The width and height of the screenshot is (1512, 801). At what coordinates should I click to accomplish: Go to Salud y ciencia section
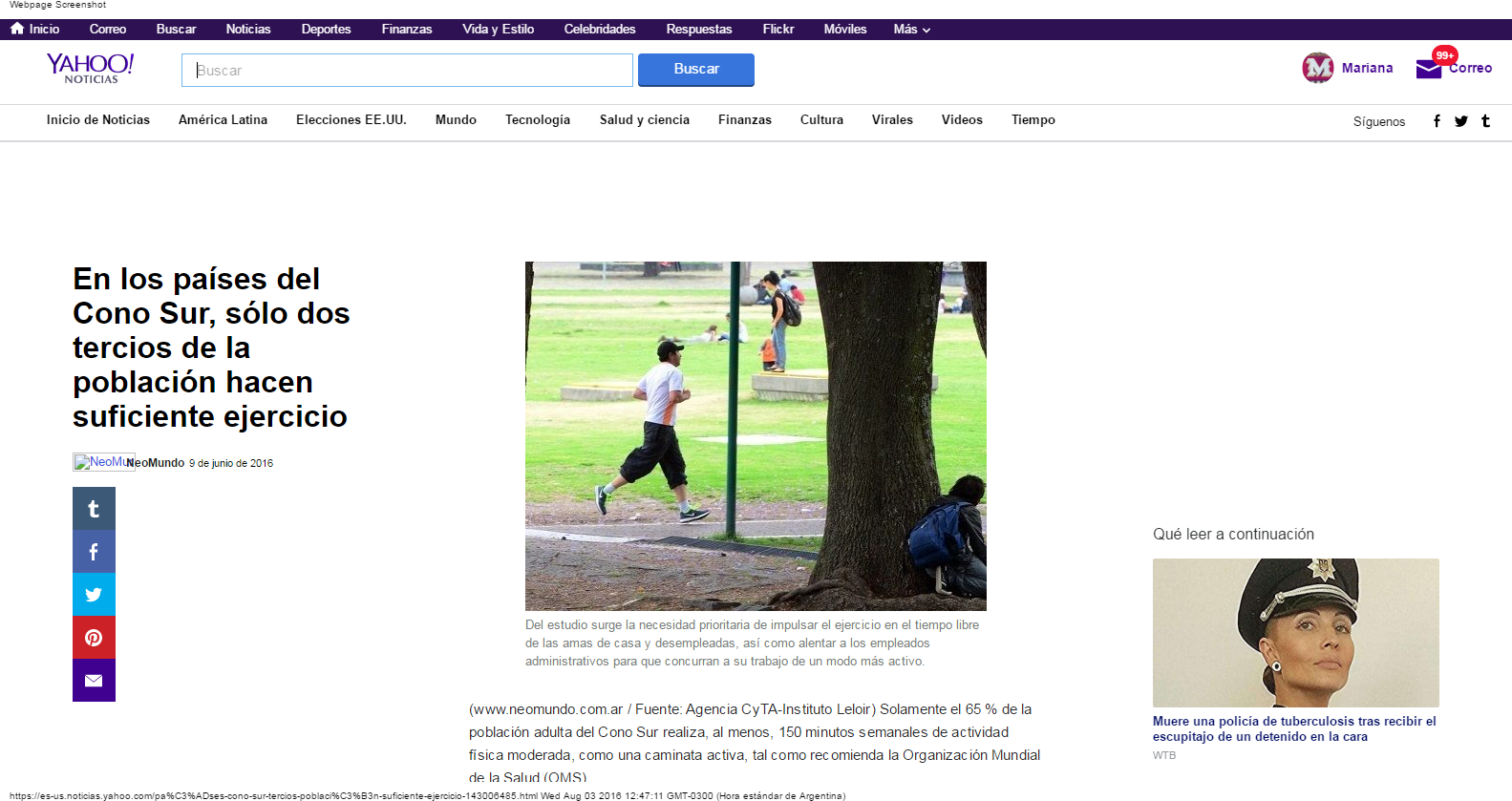(644, 120)
